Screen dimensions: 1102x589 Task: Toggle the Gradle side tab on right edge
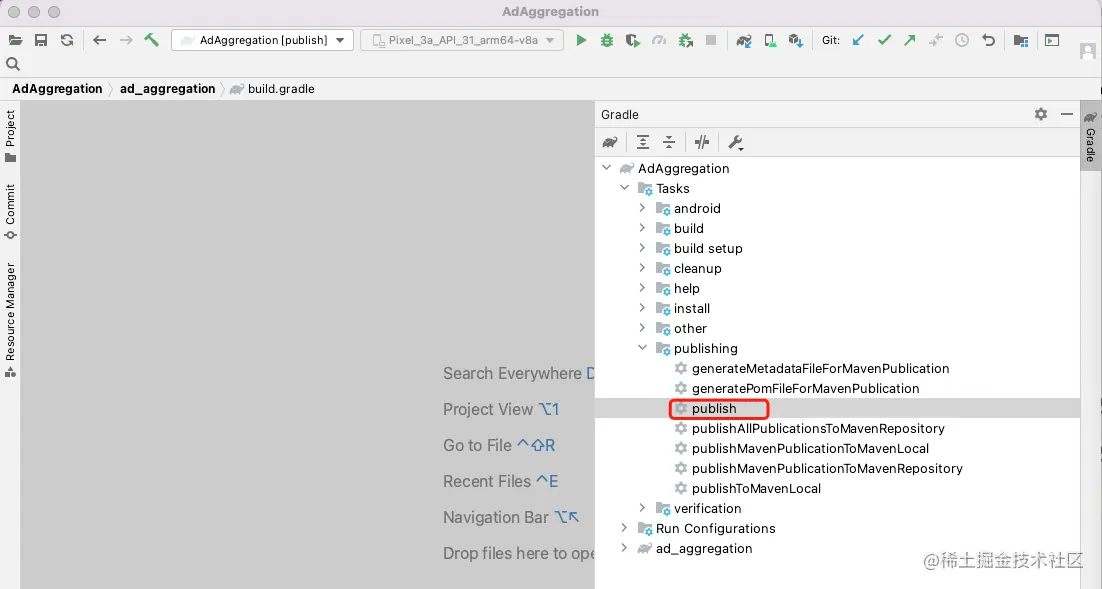click(x=1091, y=136)
